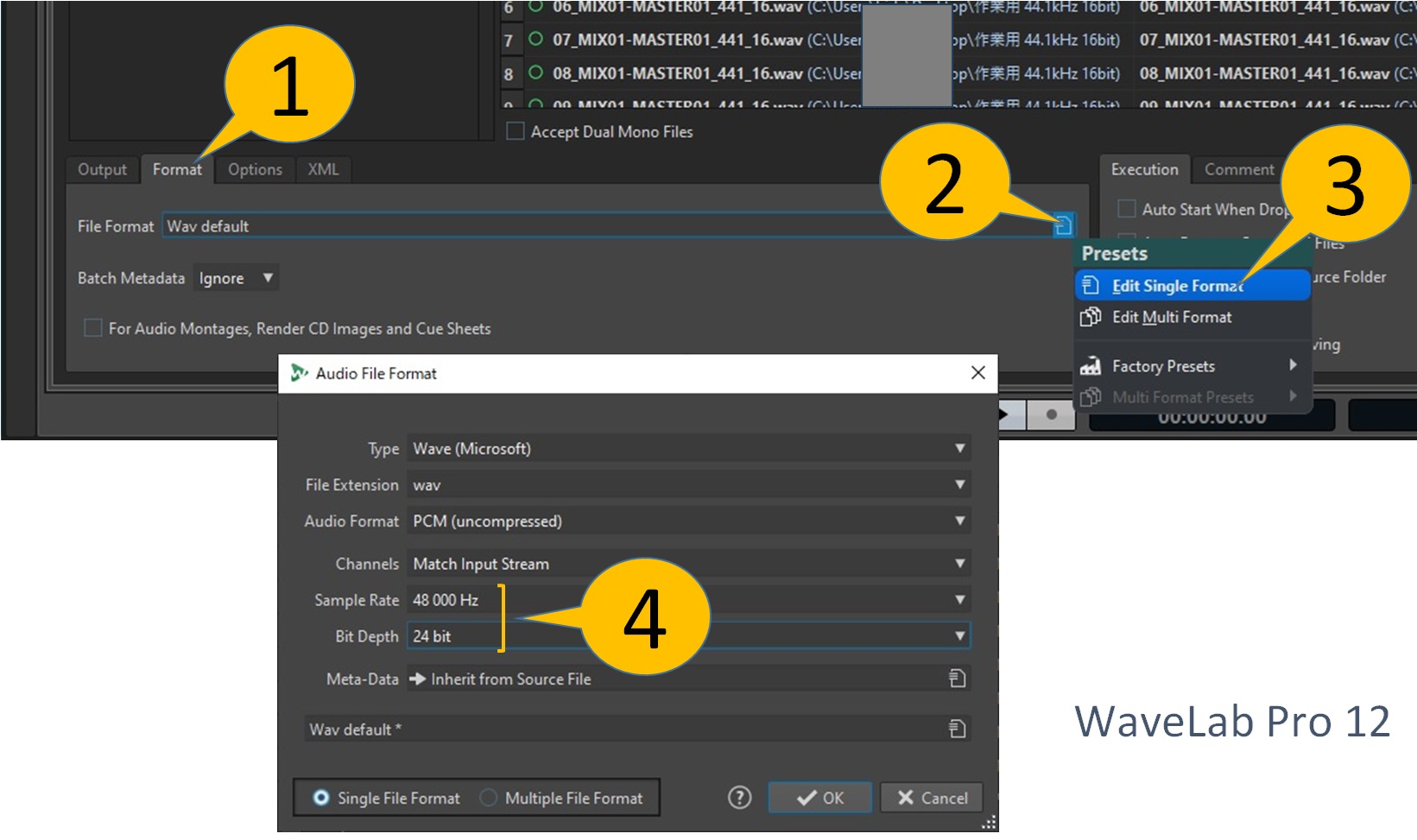Image resolution: width=1417 pixels, height=840 pixels.
Task: Click preset icon next to Wav default name
Action: pyautogui.click(x=957, y=729)
